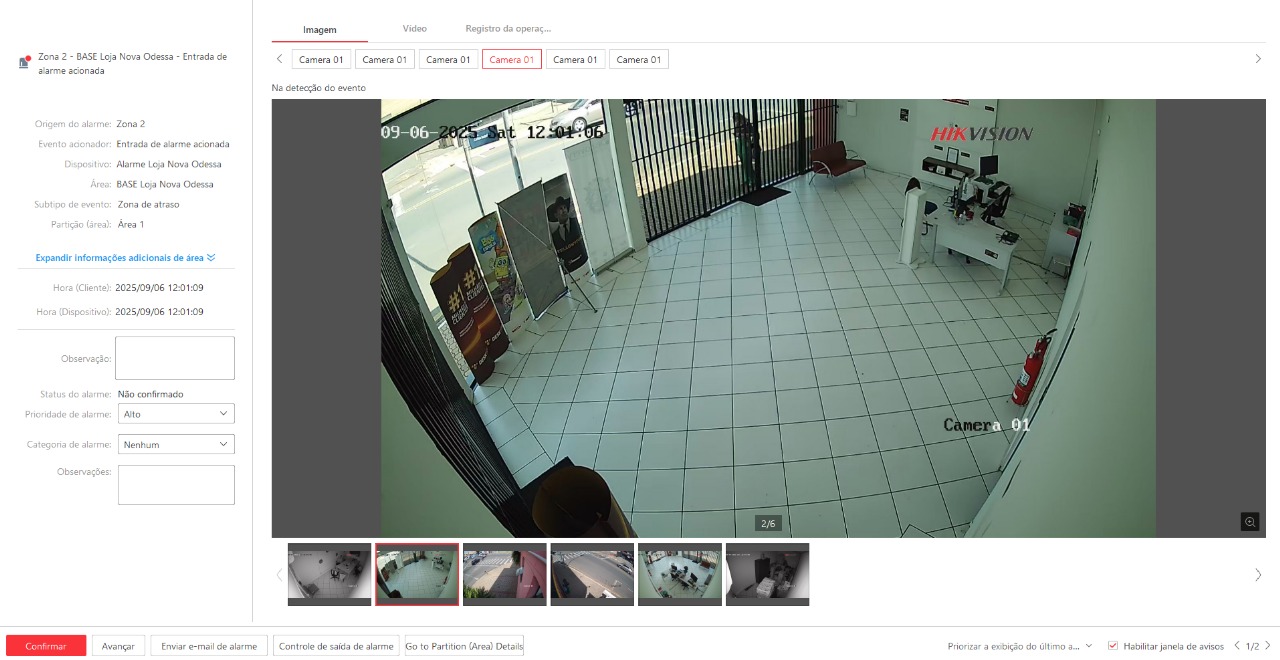Viewport: 1280px width, 660px height.
Task: Open the Priorizar a exibição do último dropdown
Action: [1018, 646]
